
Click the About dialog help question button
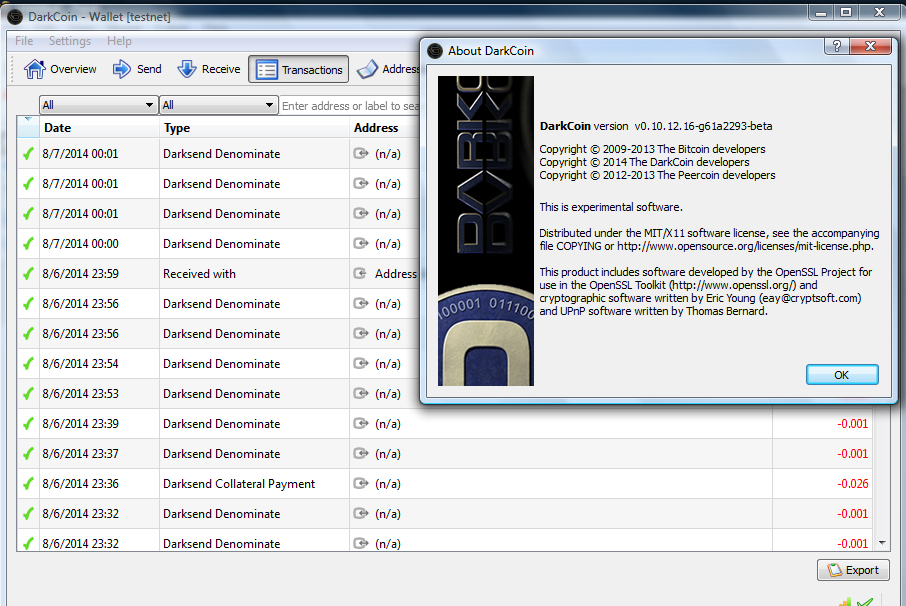click(837, 46)
